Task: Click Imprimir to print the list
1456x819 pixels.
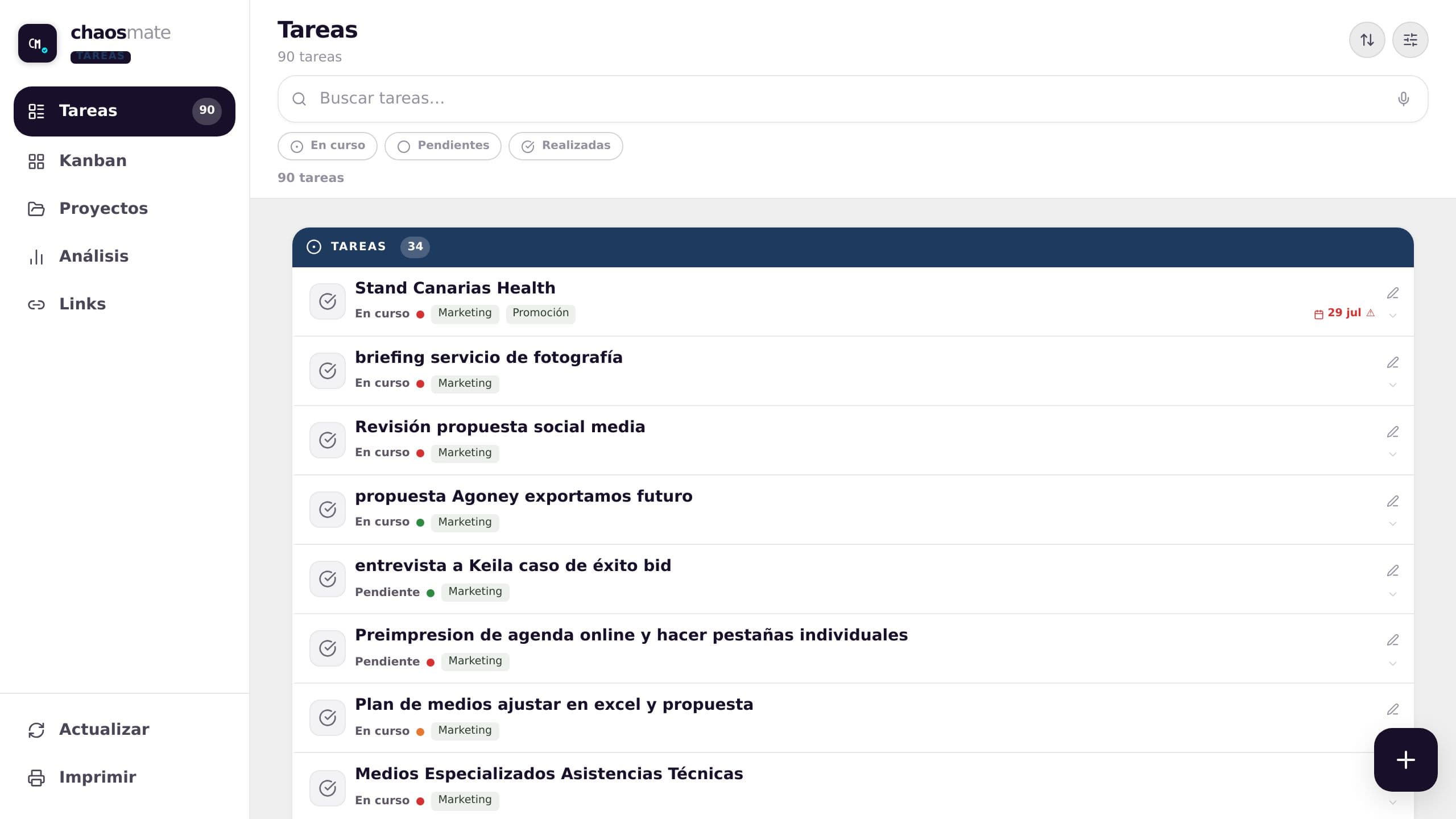Action: coord(125,777)
